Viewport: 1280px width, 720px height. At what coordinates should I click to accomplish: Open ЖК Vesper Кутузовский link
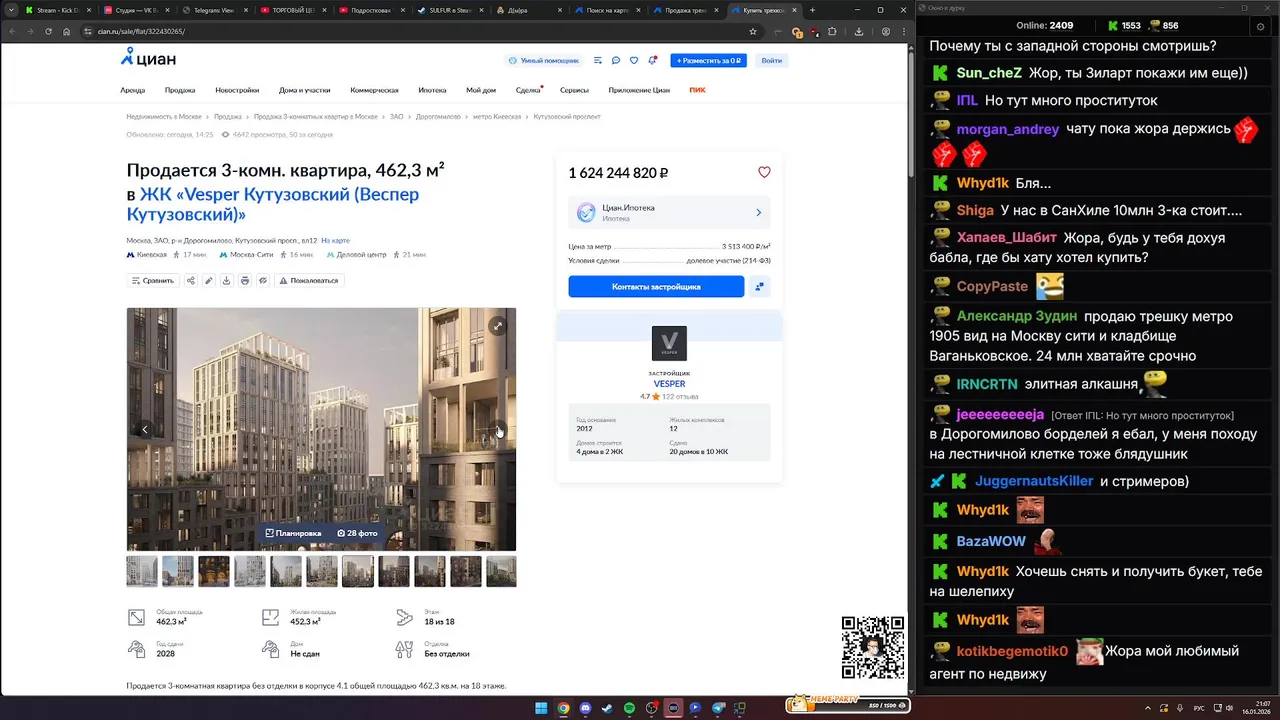point(273,204)
